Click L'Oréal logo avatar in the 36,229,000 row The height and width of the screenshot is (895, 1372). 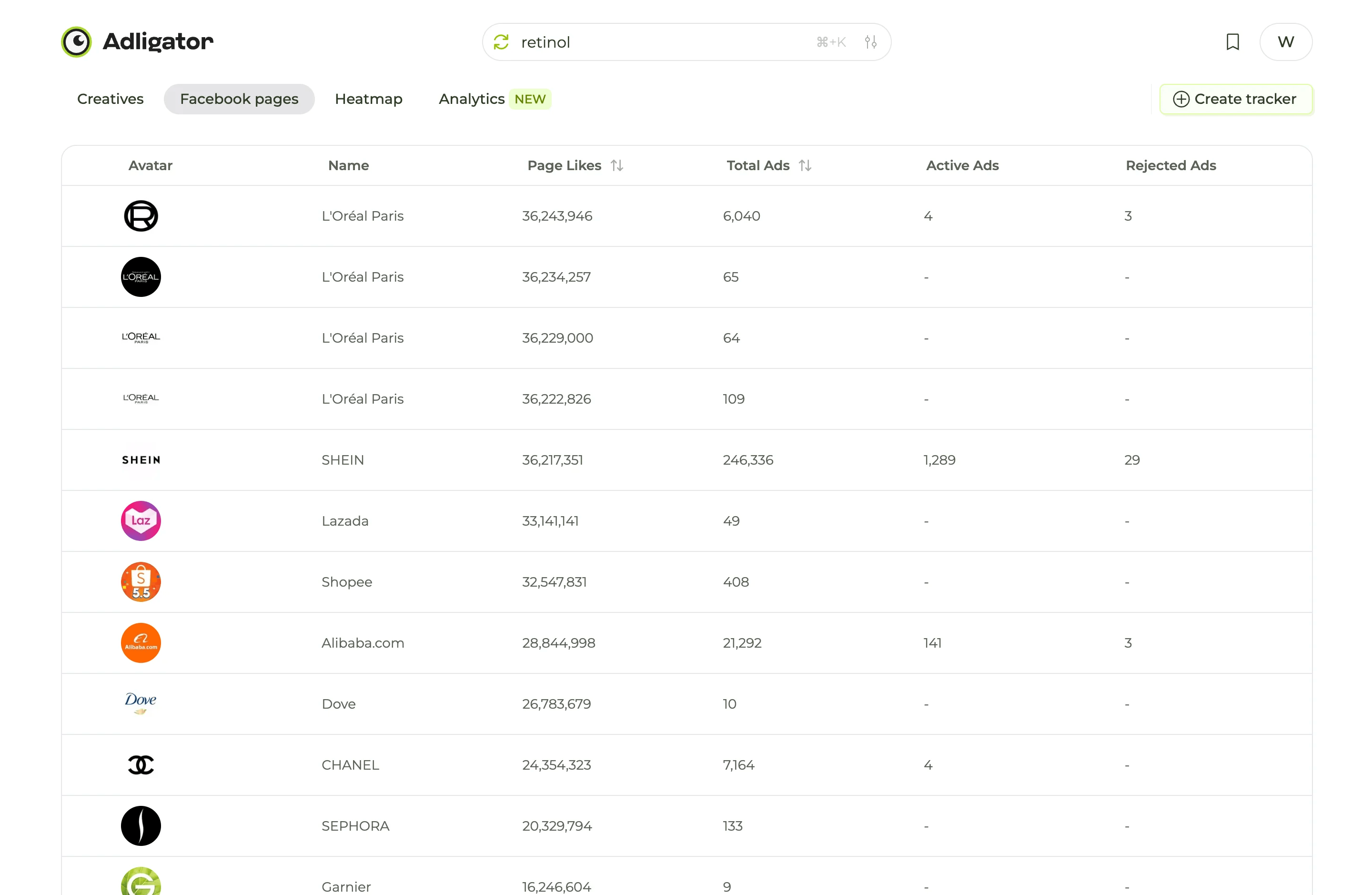[141, 338]
